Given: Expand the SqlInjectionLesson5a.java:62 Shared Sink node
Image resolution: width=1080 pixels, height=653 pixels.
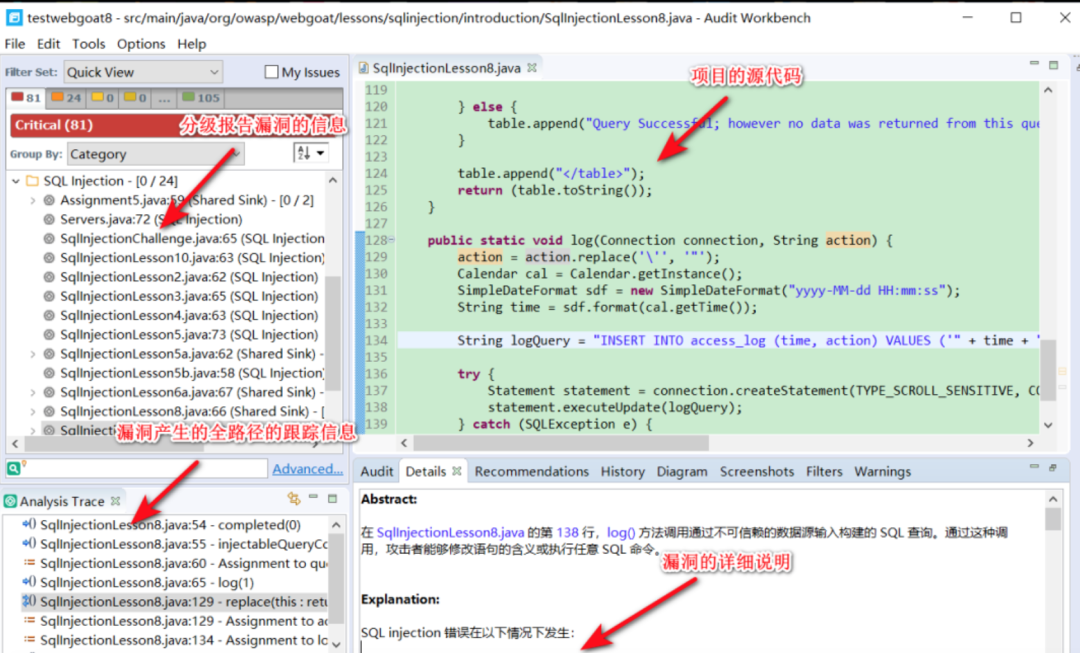Looking at the screenshot, I should (32, 354).
